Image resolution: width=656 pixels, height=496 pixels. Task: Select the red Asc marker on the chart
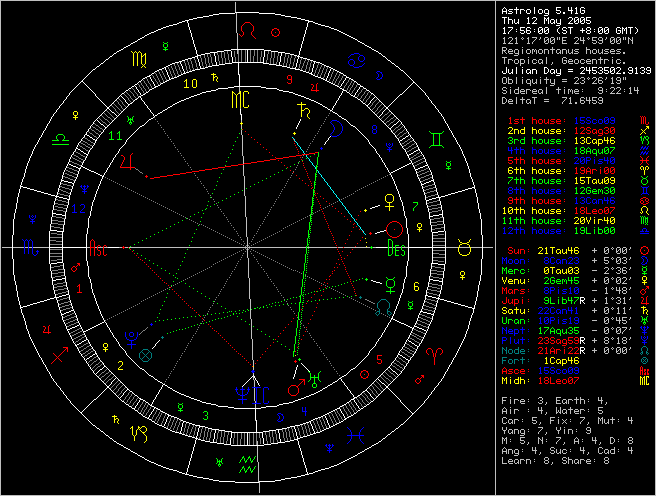click(x=100, y=247)
